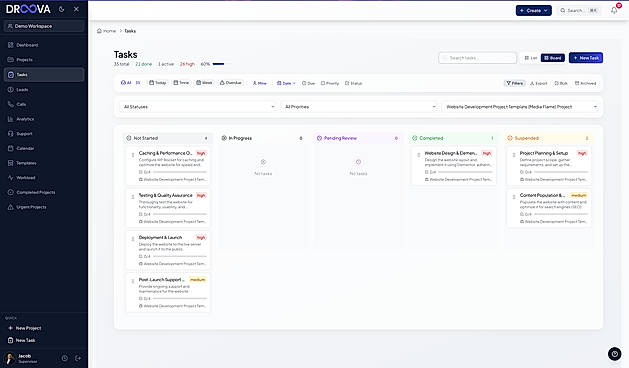The height and width of the screenshot is (368, 629).
Task: Click the clock icon next to Jacob
Action: point(65,358)
